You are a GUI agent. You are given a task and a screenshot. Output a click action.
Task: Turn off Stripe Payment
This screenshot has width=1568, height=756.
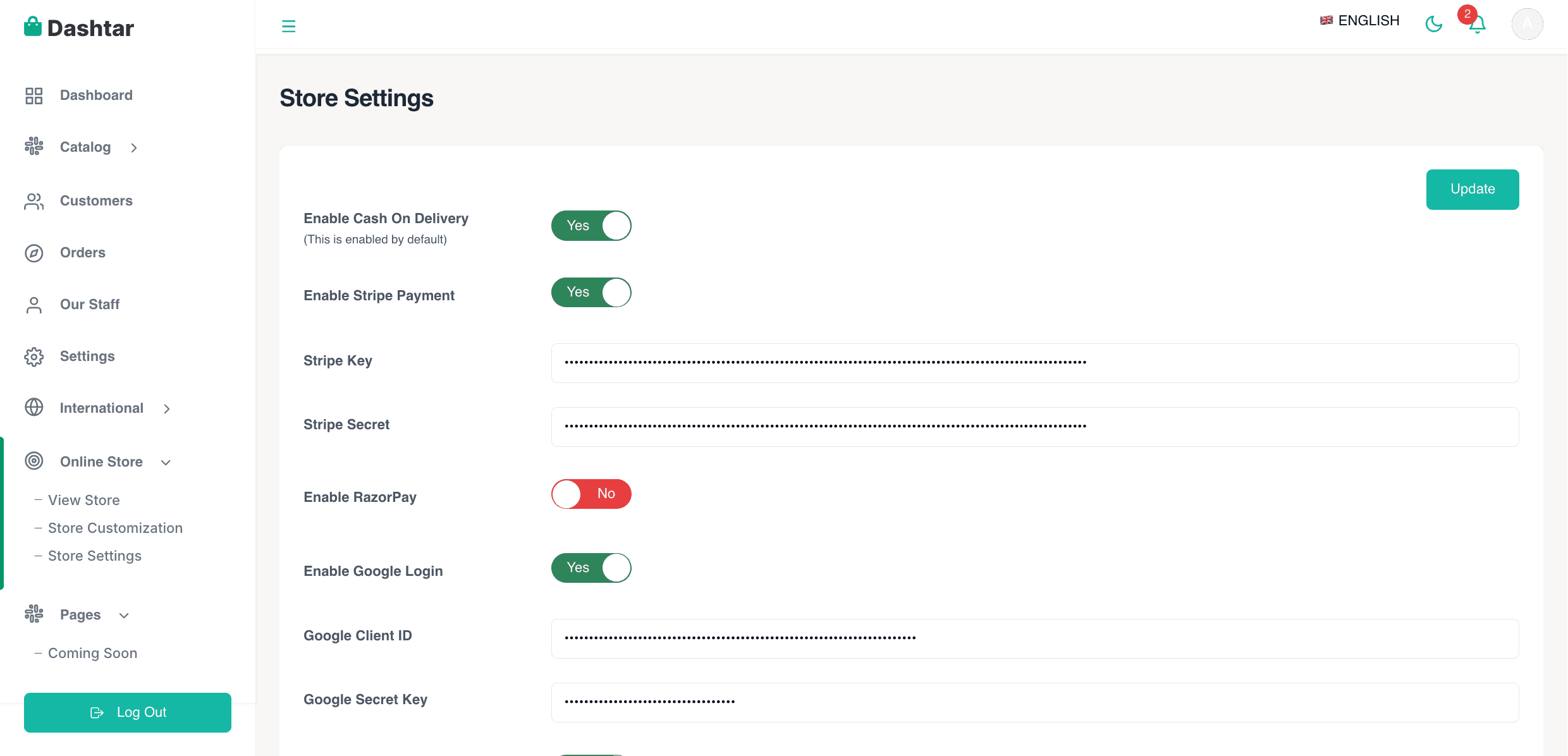coord(591,292)
